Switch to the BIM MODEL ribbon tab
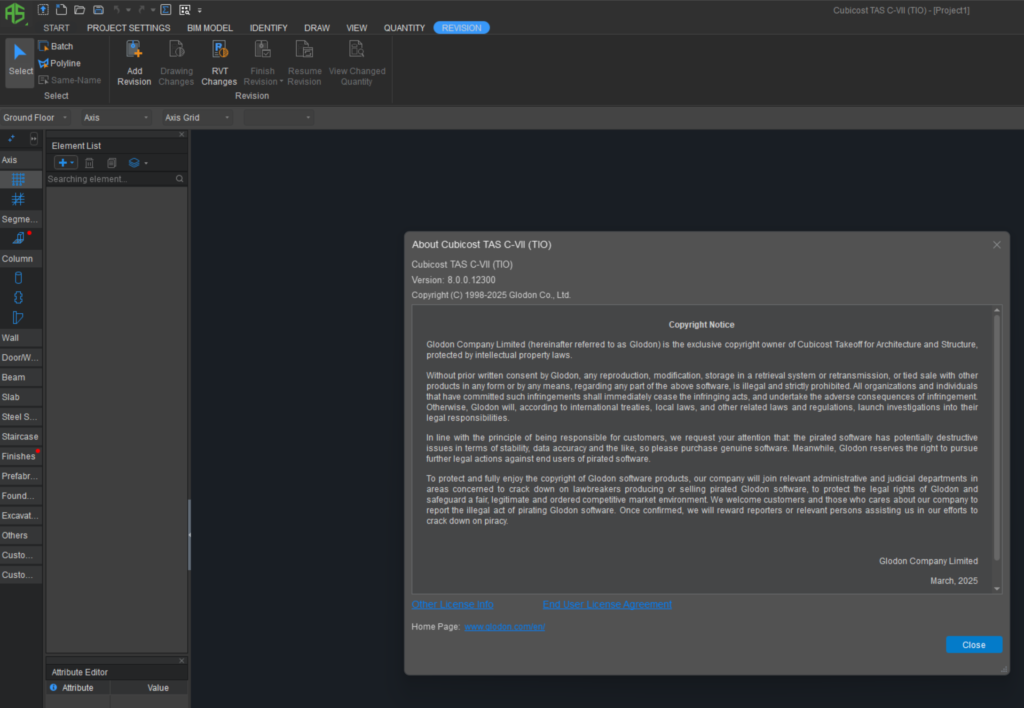The image size is (1024, 708). 210,28
